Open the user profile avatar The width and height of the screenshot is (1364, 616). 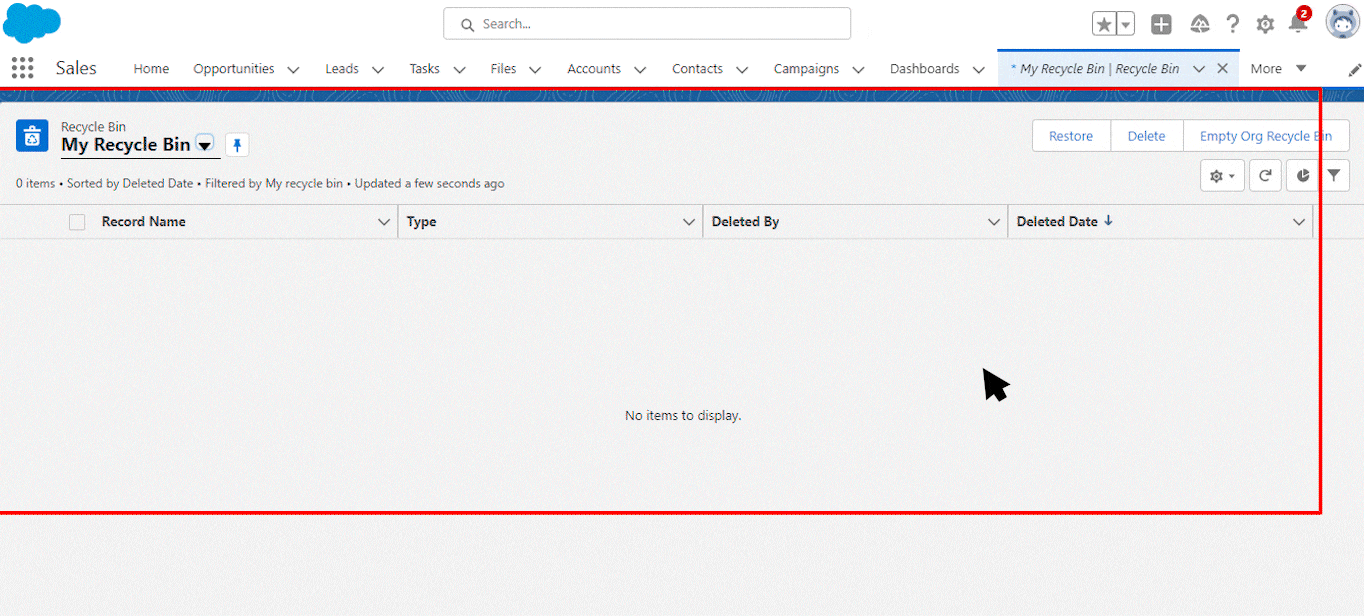point(1342,22)
